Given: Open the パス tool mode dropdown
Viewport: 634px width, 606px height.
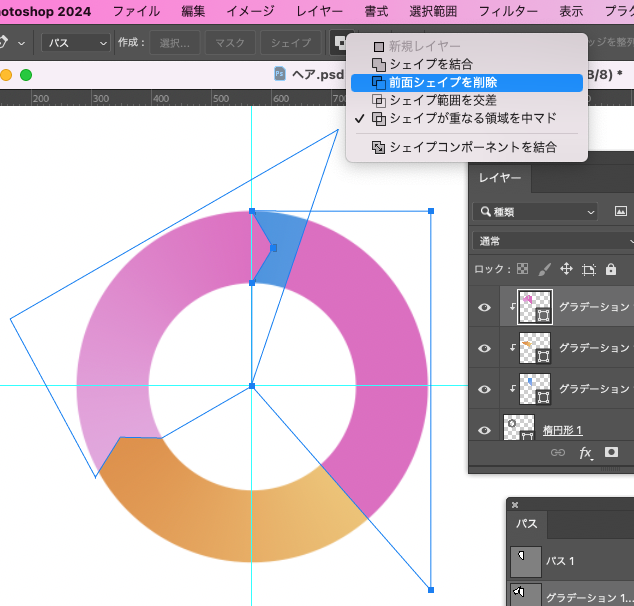Looking at the screenshot, I should [x=76, y=42].
